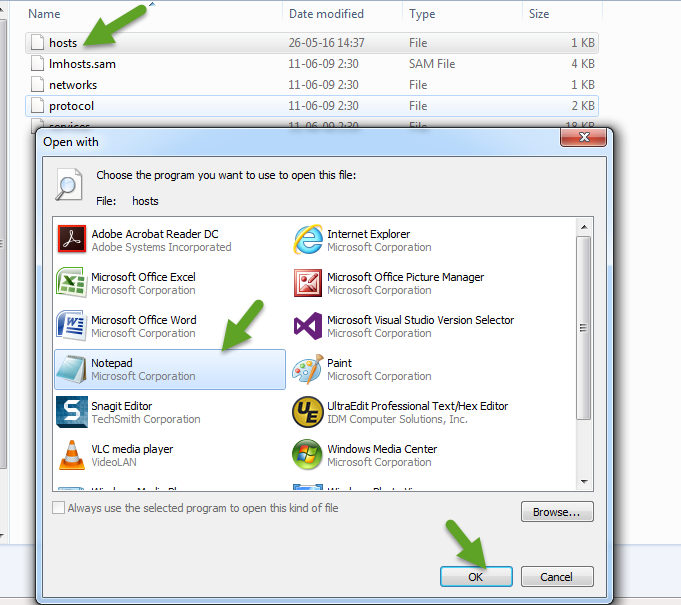Screen dimensions: 681x605
Task: Click the 'networks' file name
Action: point(73,85)
